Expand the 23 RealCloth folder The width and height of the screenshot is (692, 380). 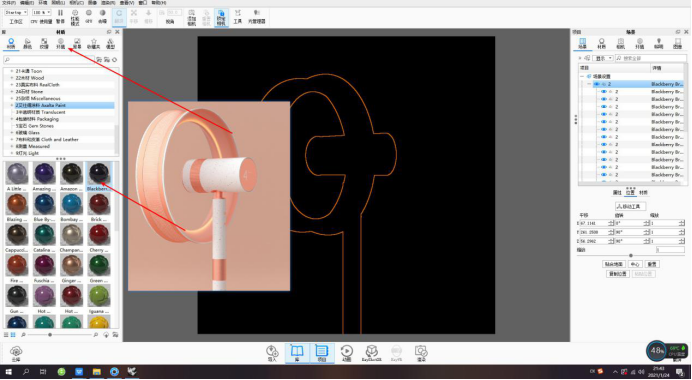click(12, 85)
